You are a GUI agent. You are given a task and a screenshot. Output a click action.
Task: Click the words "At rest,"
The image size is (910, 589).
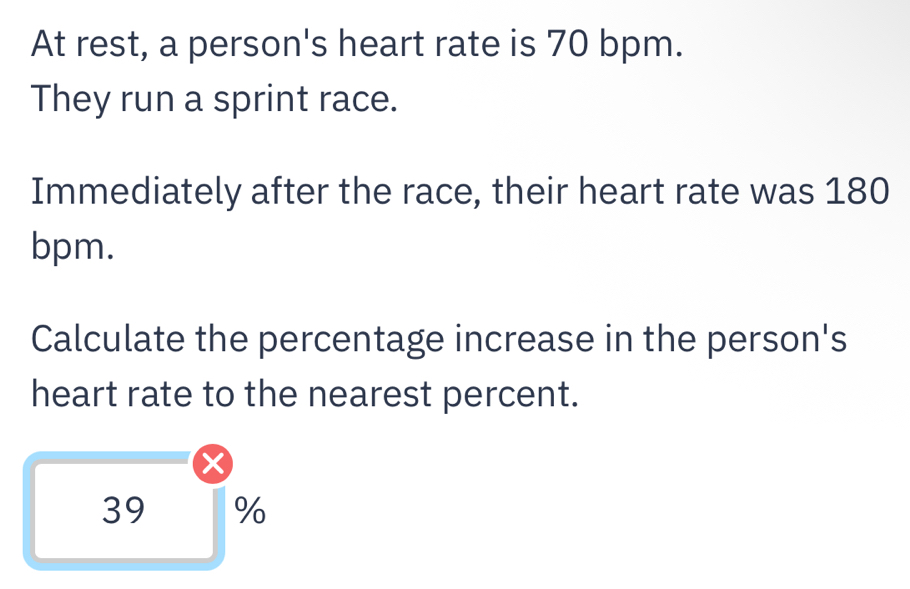point(89,45)
